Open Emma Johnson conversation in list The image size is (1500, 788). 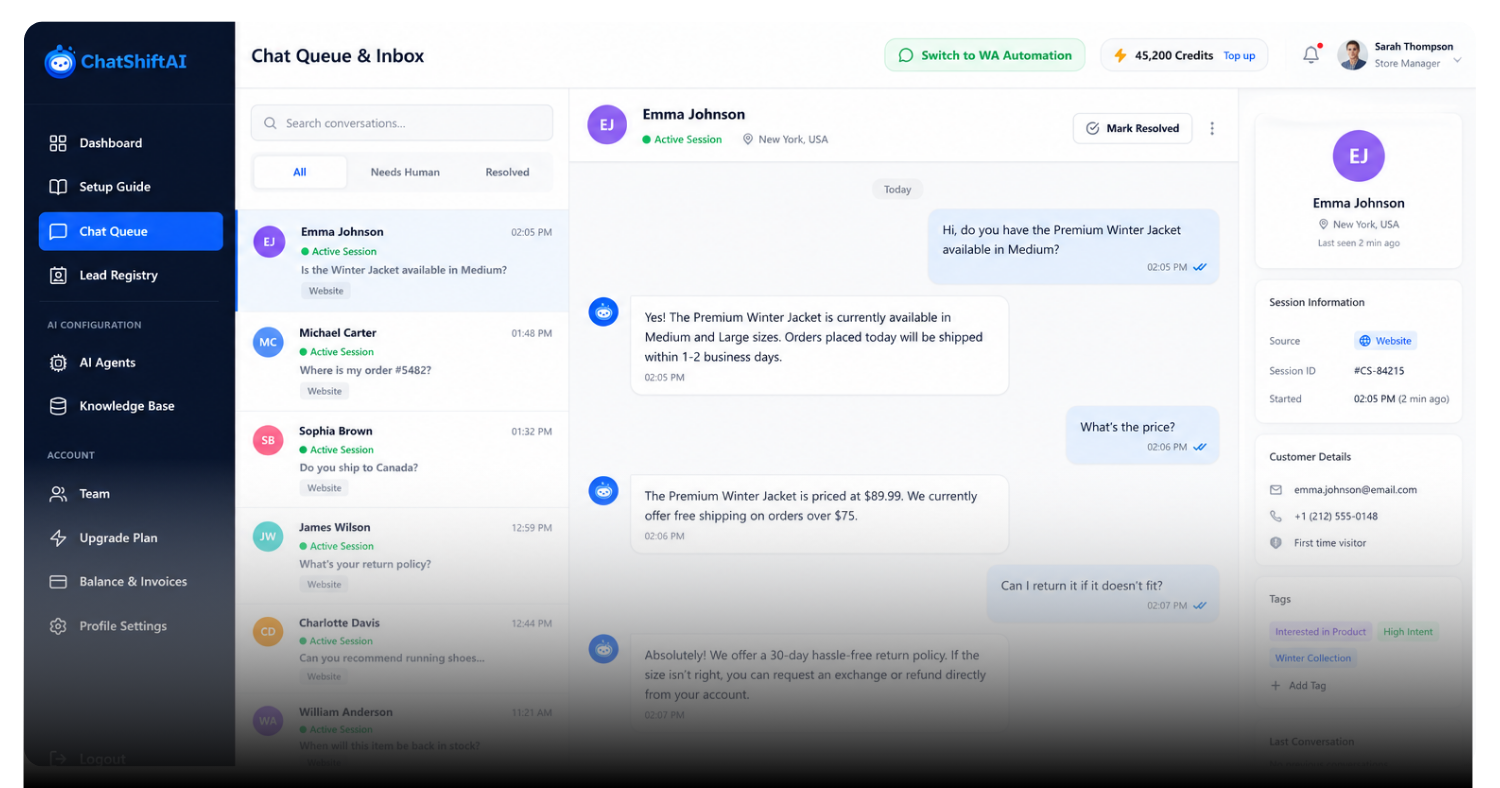click(402, 260)
